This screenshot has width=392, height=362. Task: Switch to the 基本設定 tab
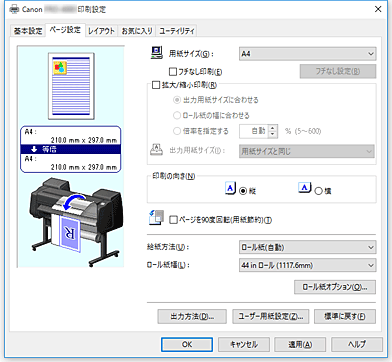28,31
